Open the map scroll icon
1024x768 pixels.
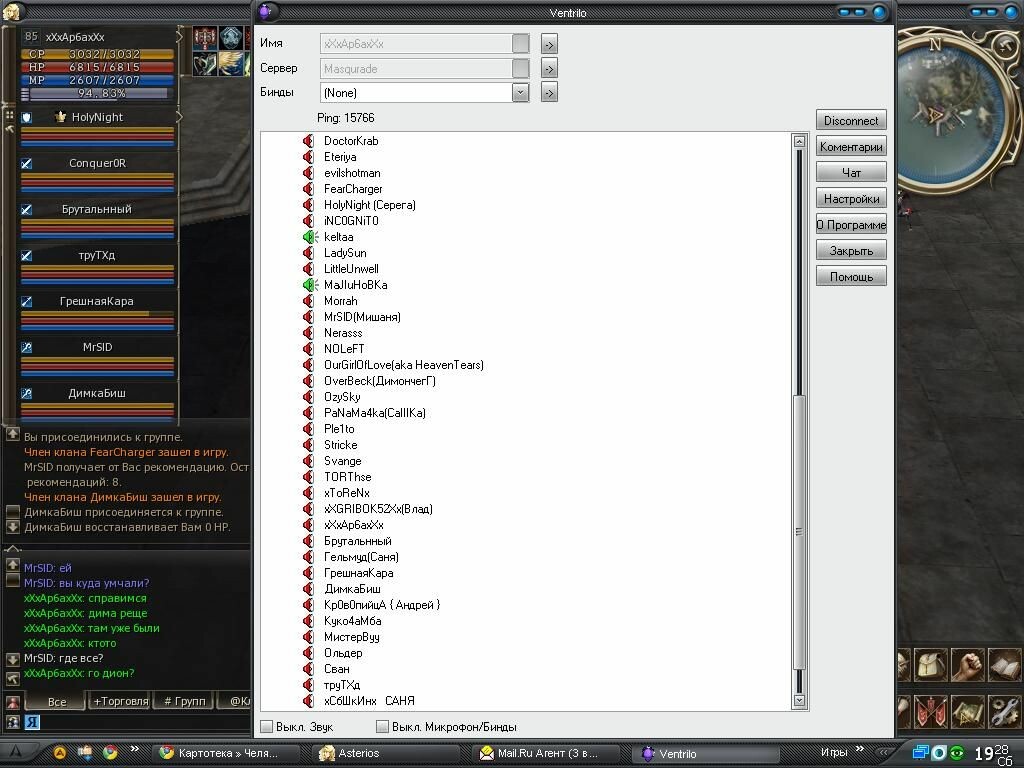click(x=968, y=711)
